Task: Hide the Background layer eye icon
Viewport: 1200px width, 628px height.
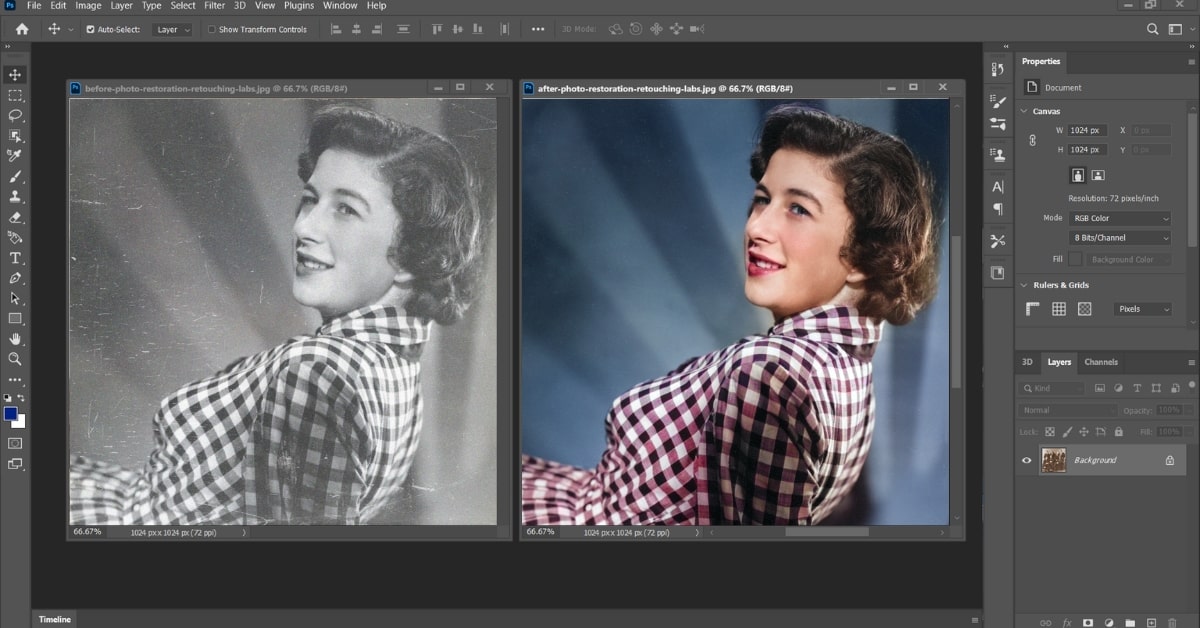Action: (1026, 460)
